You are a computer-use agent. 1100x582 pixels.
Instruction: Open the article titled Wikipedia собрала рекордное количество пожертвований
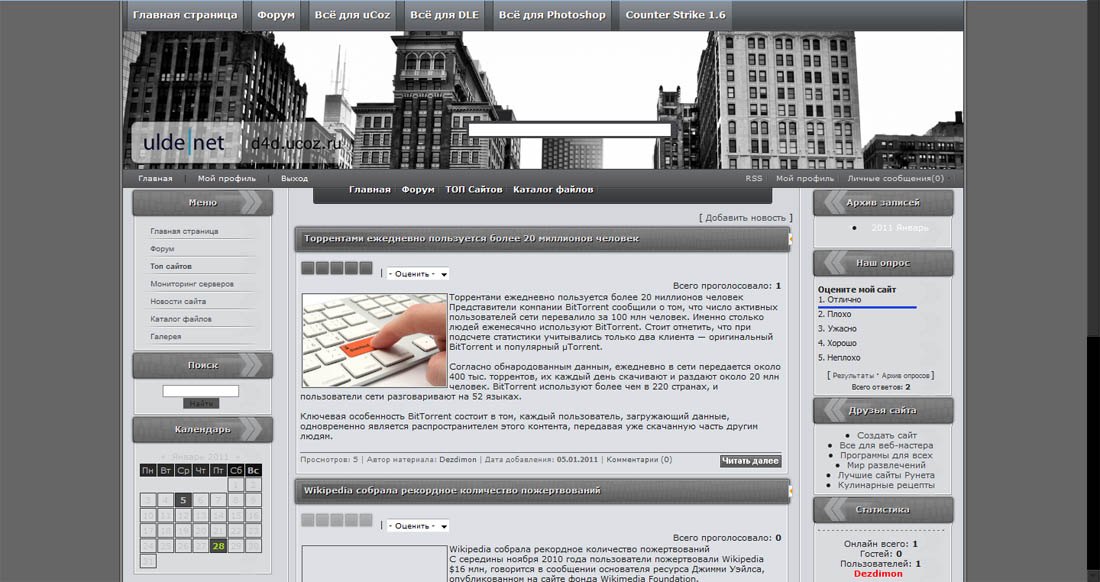[452, 490]
